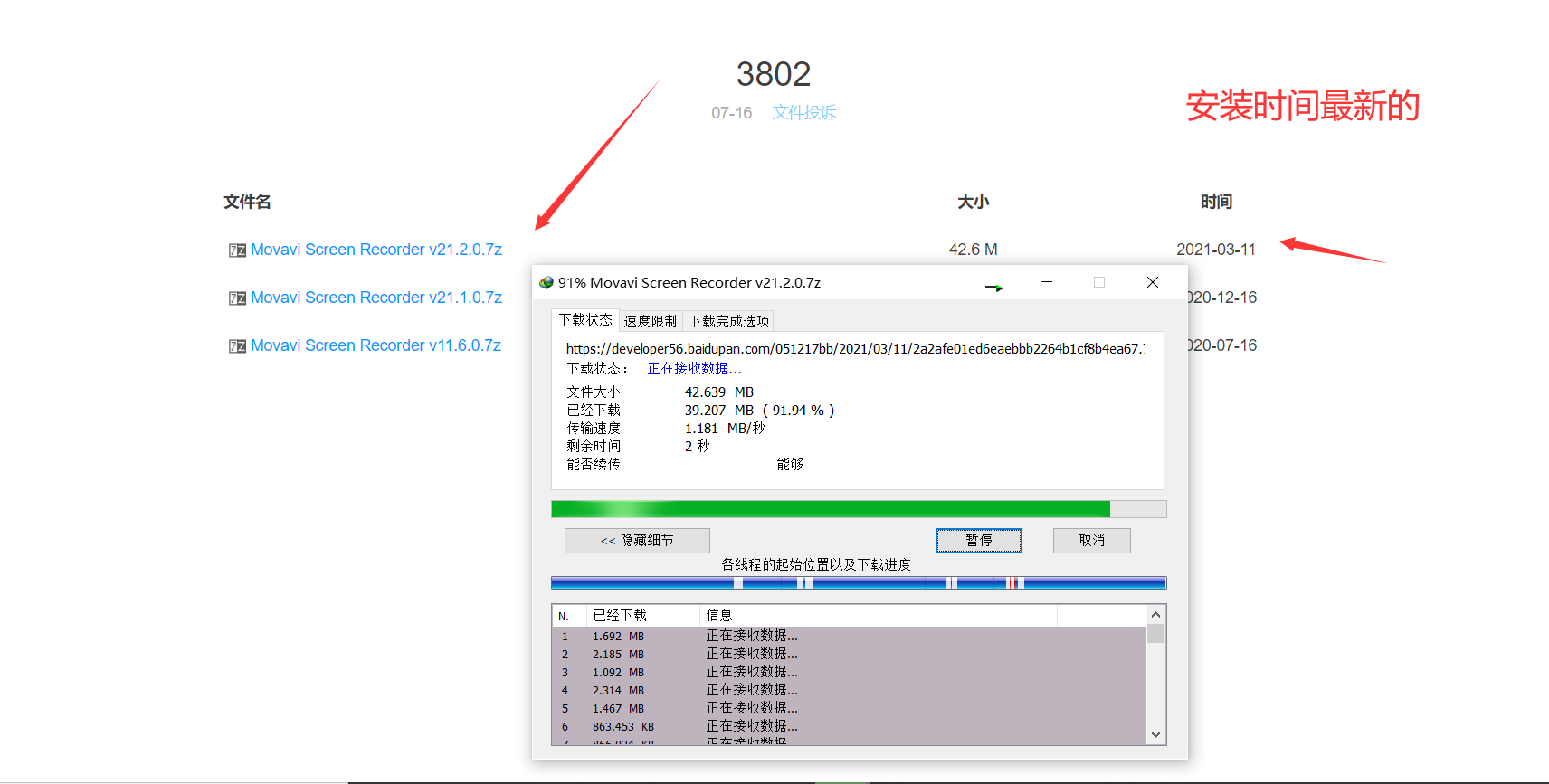1549x784 pixels.
Task: Click the thread list scrollbar thumb
Action: point(1155,633)
